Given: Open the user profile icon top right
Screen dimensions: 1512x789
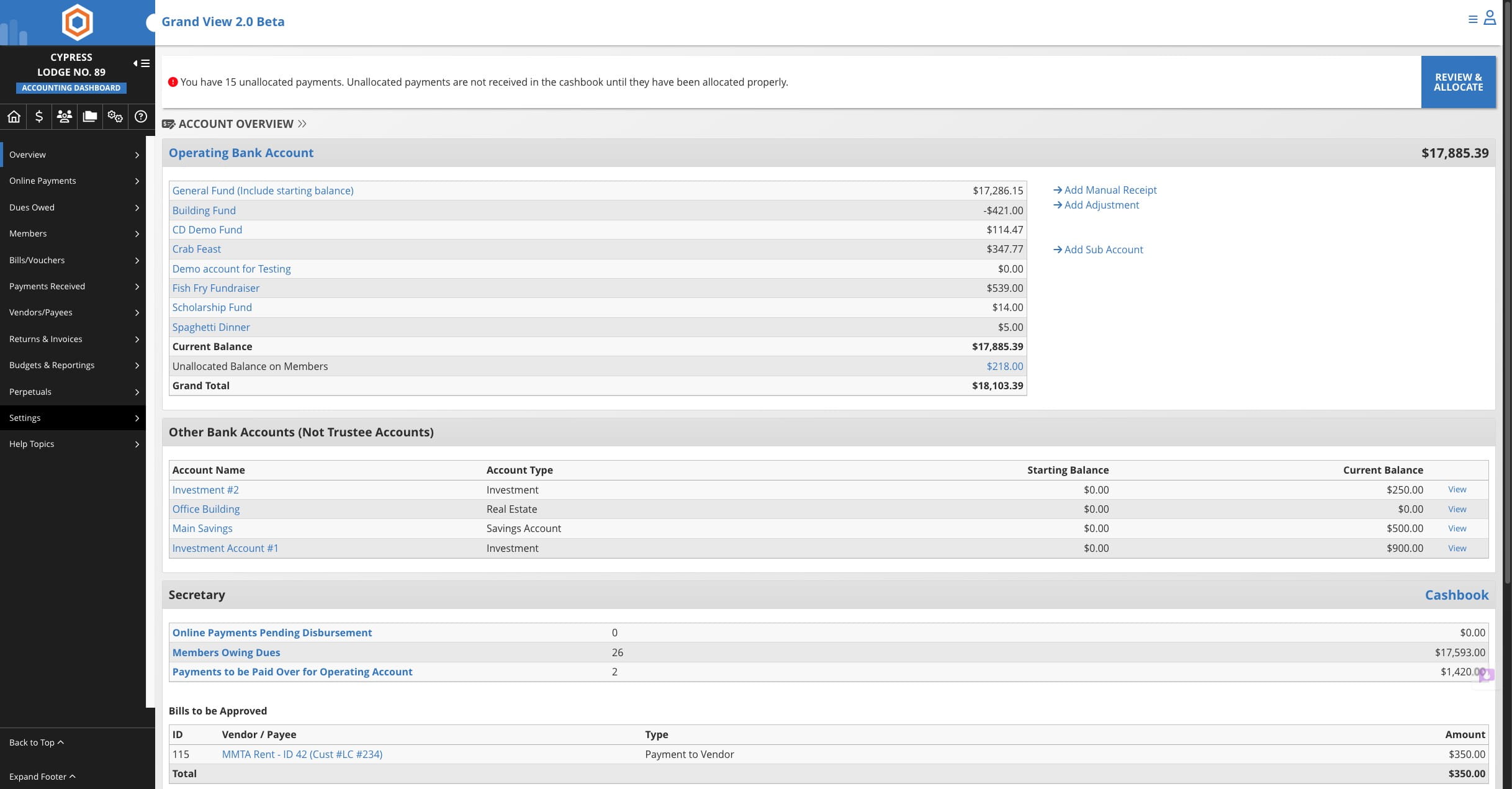Looking at the screenshot, I should [x=1490, y=18].
